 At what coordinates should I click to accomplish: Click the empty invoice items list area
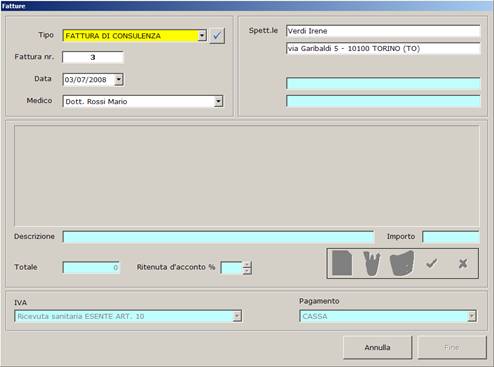[x=247, y=176]
